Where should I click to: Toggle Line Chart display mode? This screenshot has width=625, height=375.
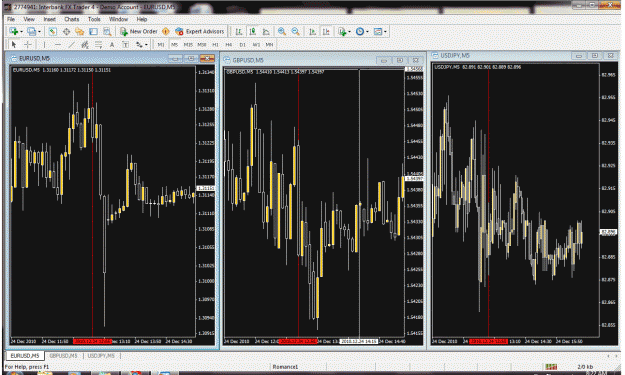(x=266, y=31)
